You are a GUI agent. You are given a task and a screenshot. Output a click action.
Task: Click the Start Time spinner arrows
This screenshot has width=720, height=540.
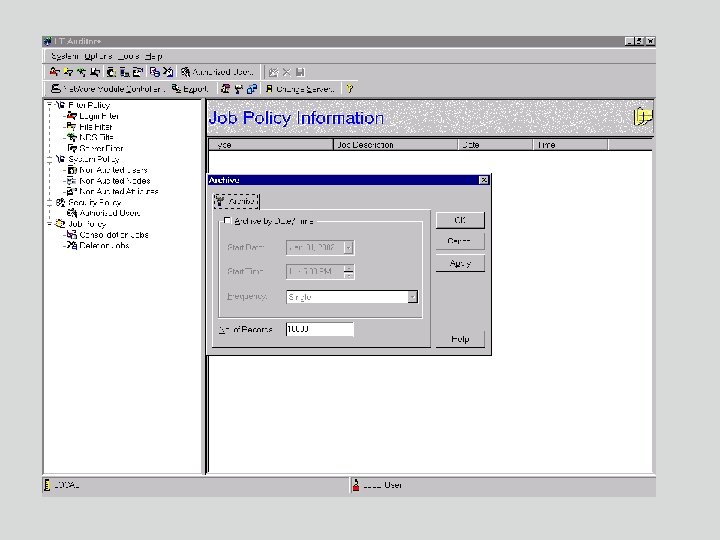click(349, 271)
